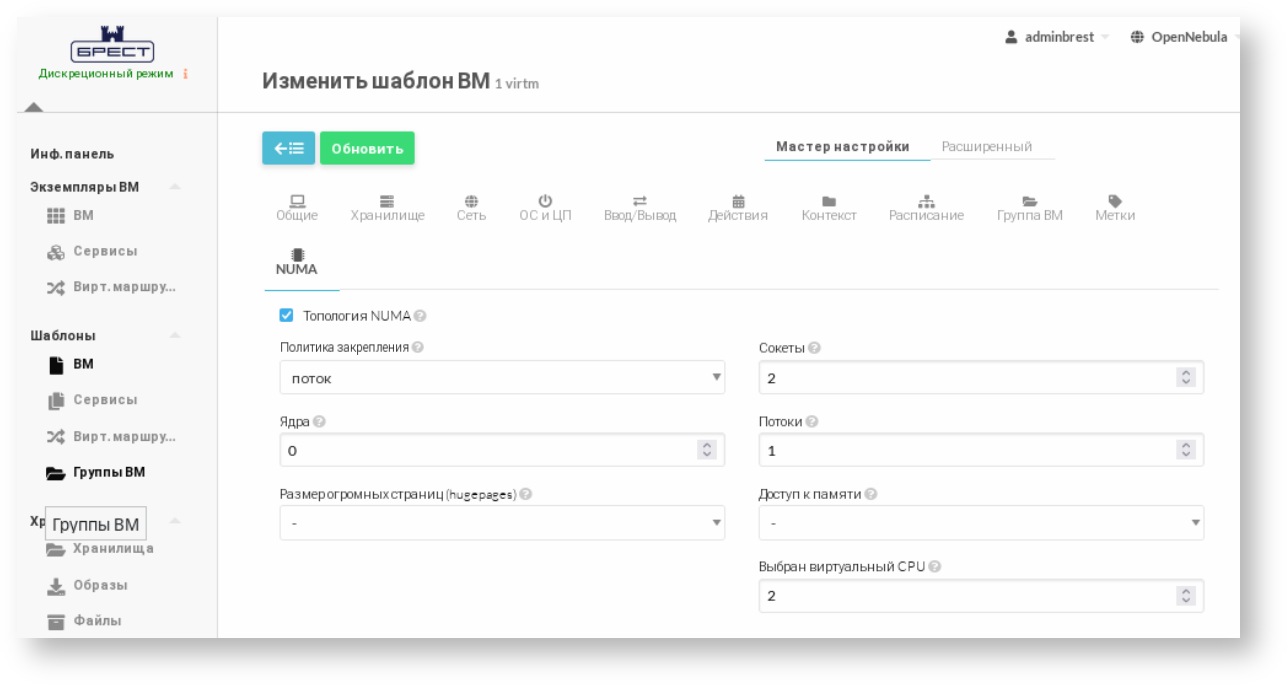This screenshot has height=686, width=1288.
Task: Open the Действия tab
Action: (x=738, y=208)
